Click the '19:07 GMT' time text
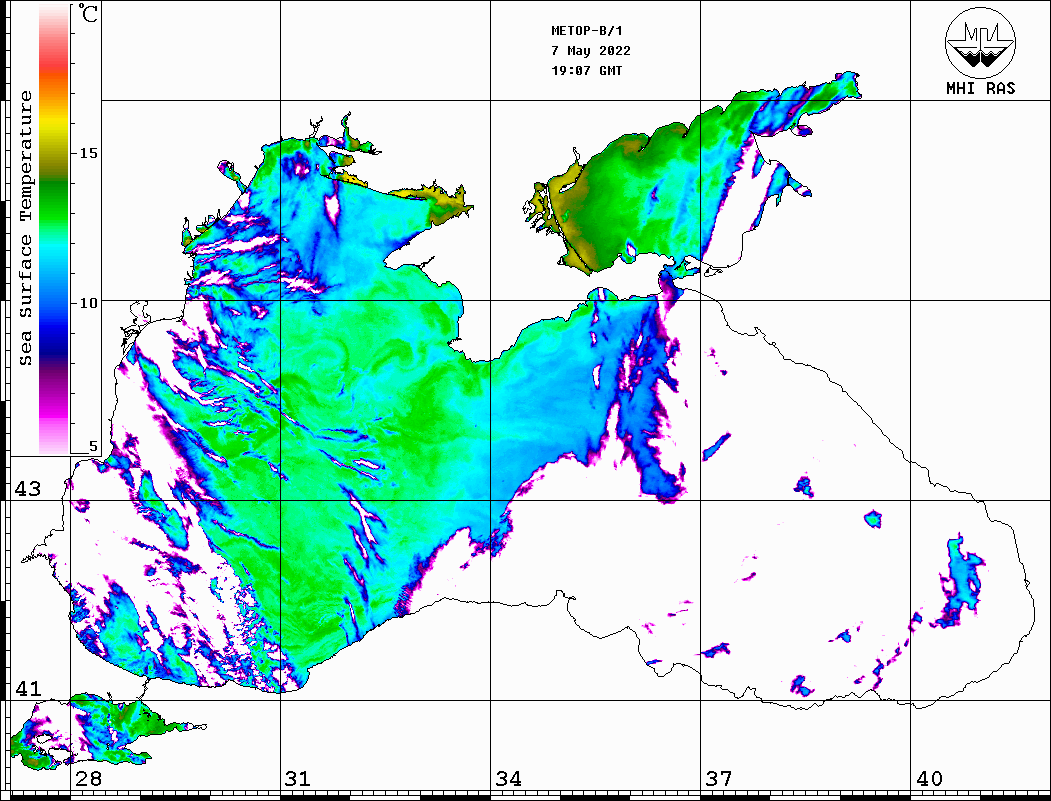Viewport: 1051px width, 801px height. pos(586,70)
